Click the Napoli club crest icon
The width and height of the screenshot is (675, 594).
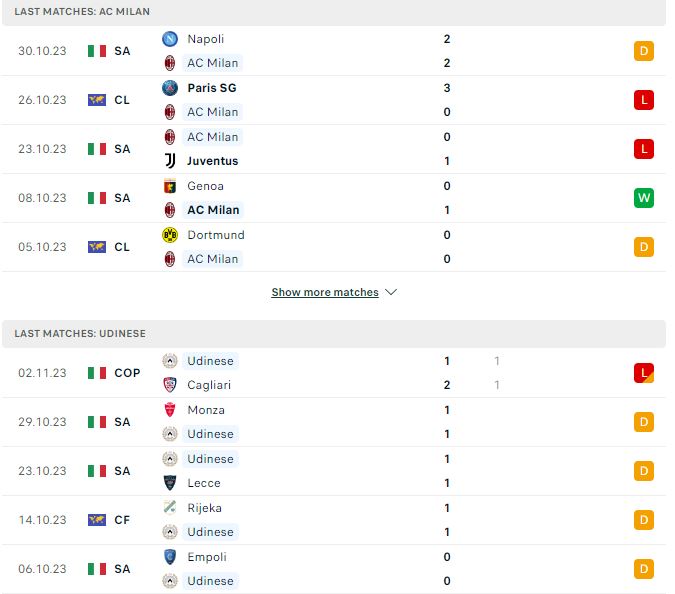click(x=170, y=39)
